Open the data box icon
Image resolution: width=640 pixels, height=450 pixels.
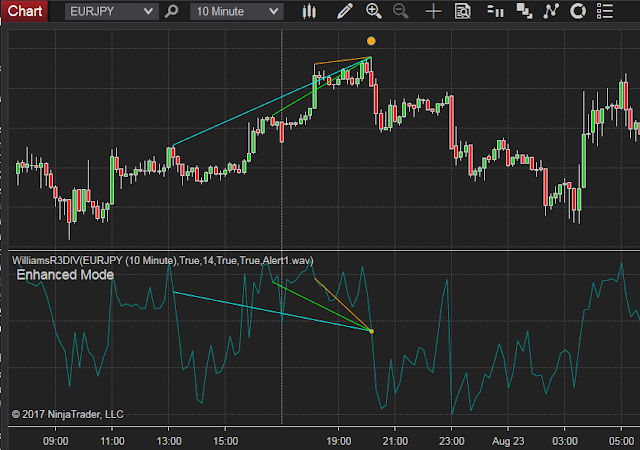coord(462,11)
